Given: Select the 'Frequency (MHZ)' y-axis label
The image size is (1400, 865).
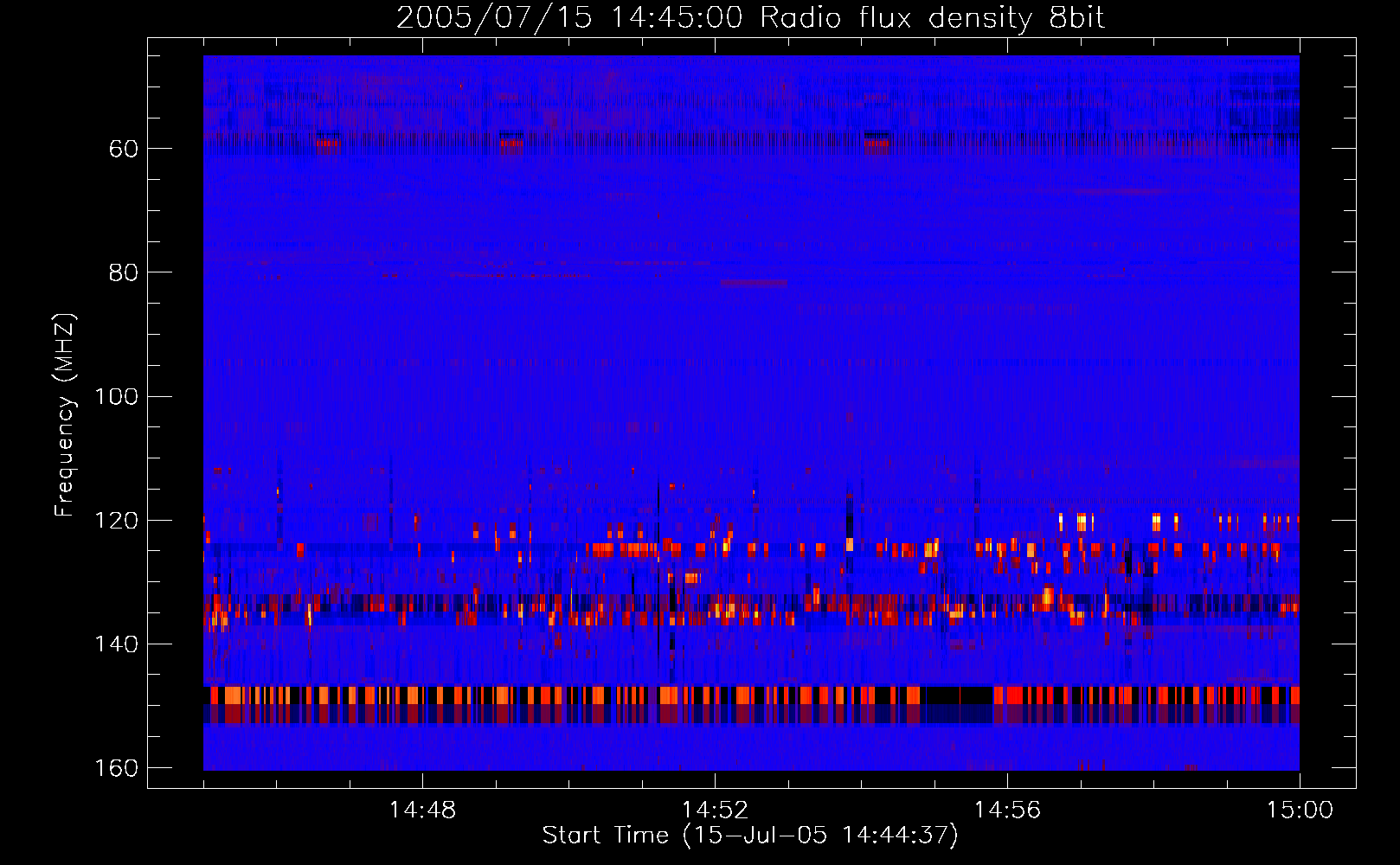Looking at the screenshot, I should click(65, 414).
